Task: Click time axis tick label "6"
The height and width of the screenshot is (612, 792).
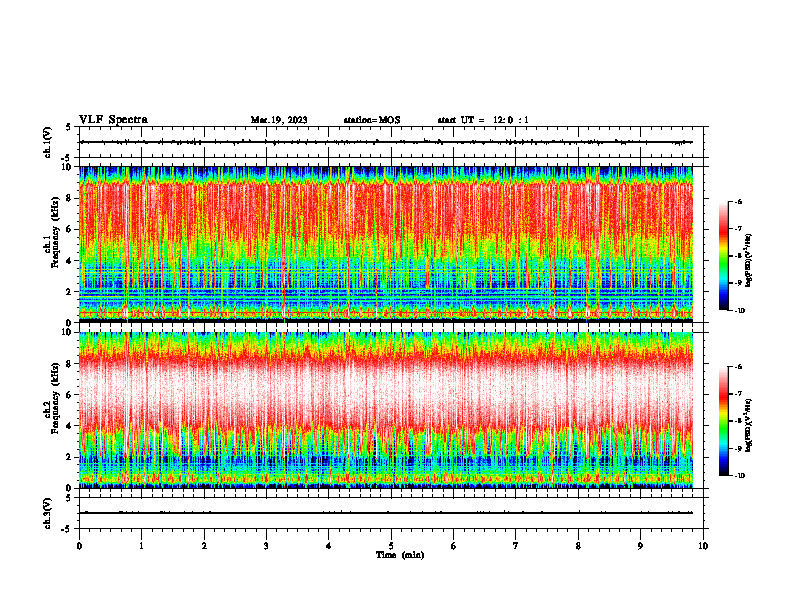Action: [454, 546]
